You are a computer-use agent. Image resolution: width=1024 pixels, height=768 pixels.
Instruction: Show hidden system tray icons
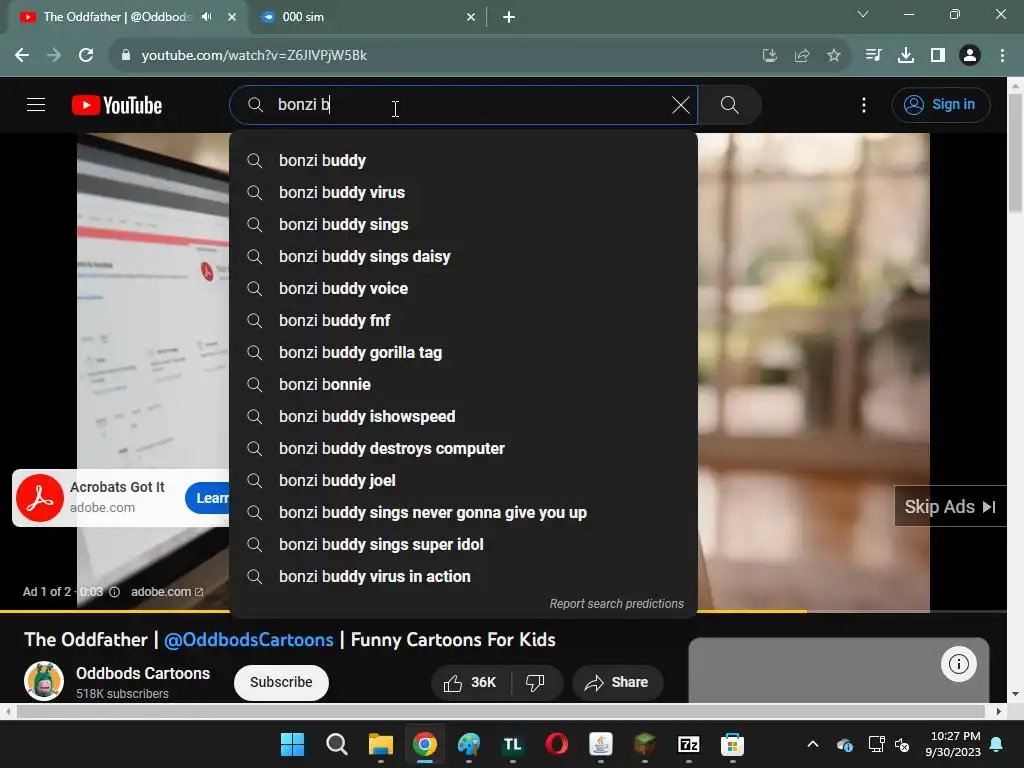812,744
